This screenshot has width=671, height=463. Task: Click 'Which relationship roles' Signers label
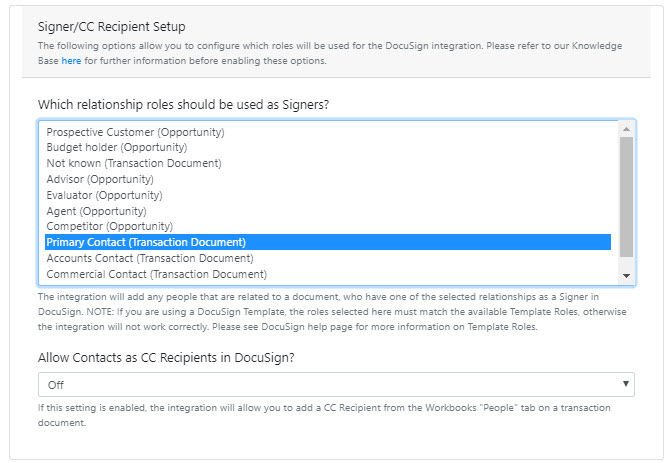pyautogui.click(x=183, y=105)
